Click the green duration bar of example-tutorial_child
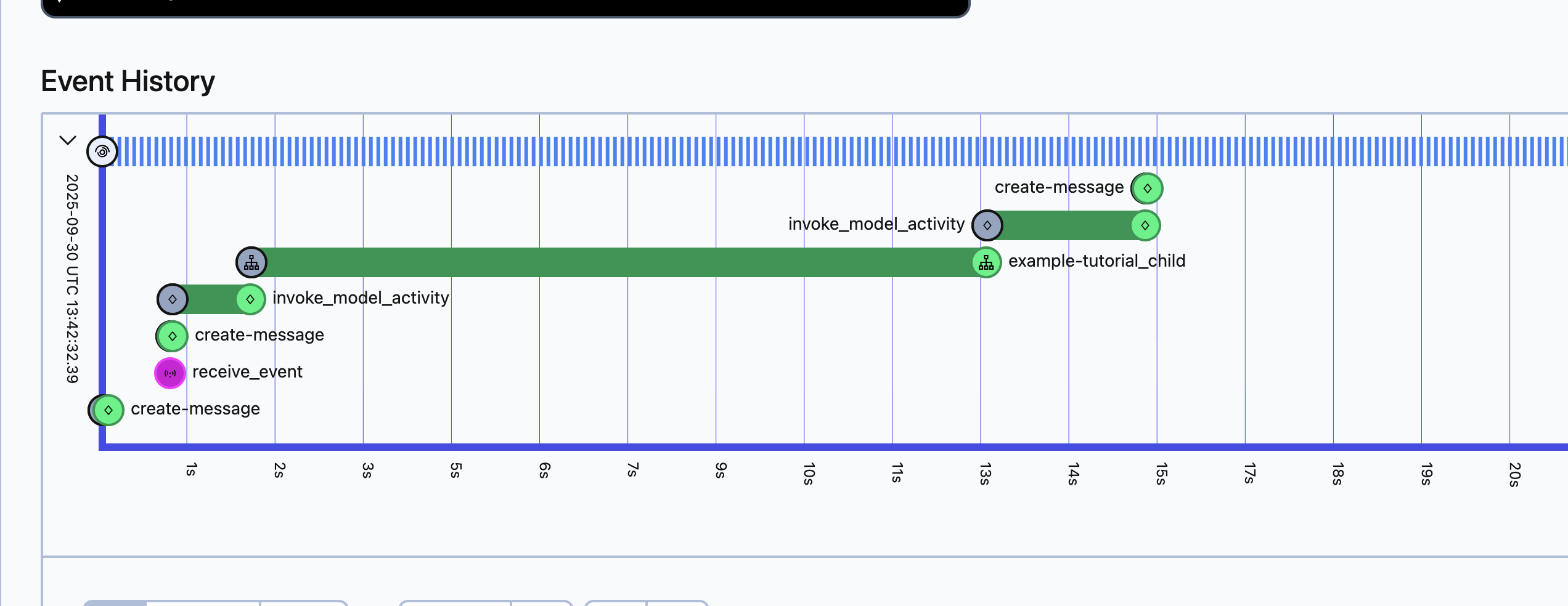The height and width of the screenshot is (606, 1568). pyautogui.click(x=616, y=262)
